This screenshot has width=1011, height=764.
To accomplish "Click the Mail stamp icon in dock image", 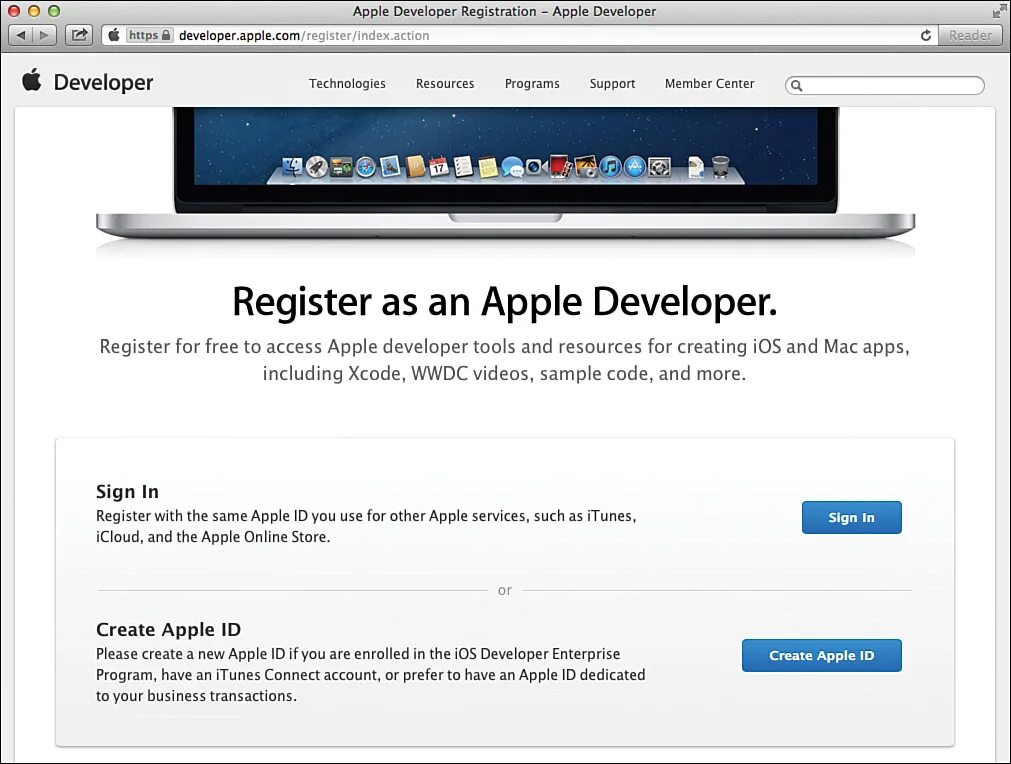I will [x=390, y=167].
